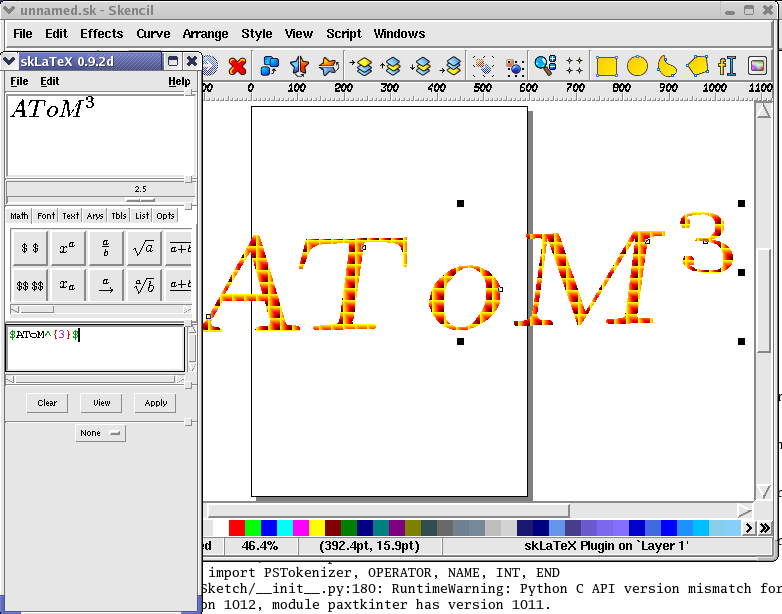Click the ungroup objects icon
The width and height of the screenshot is (782, 614).
point(514,66)
